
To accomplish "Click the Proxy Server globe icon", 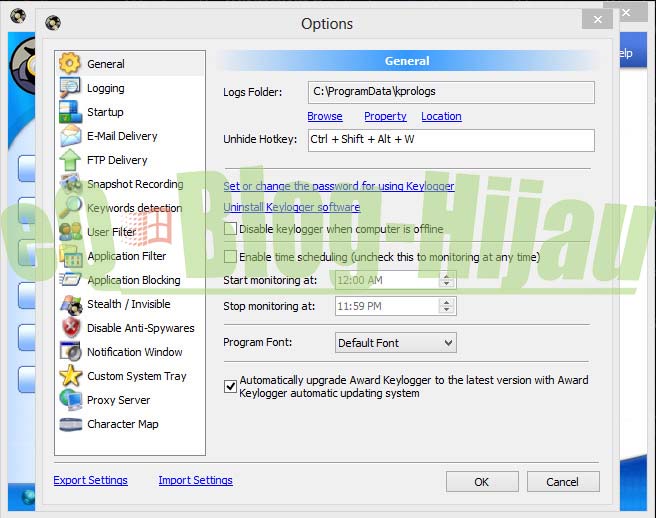I will point(70,400).
